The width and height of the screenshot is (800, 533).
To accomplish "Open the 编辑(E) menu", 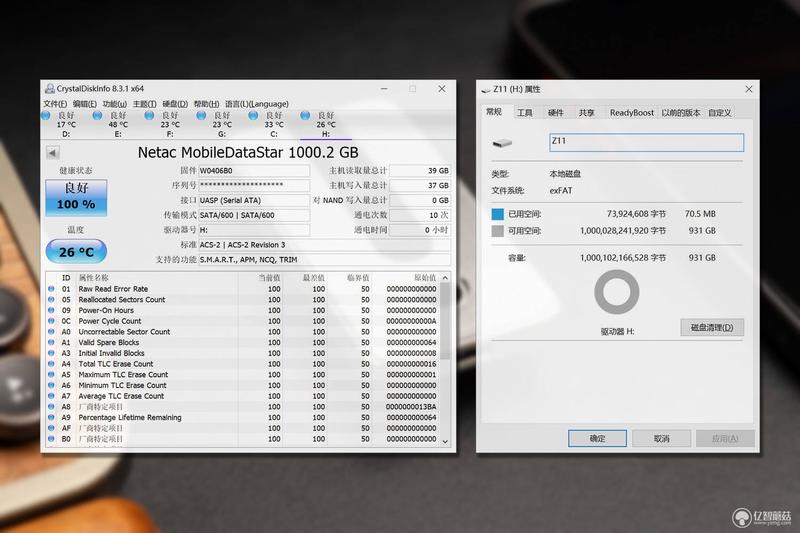I will (x=85, y=104).
